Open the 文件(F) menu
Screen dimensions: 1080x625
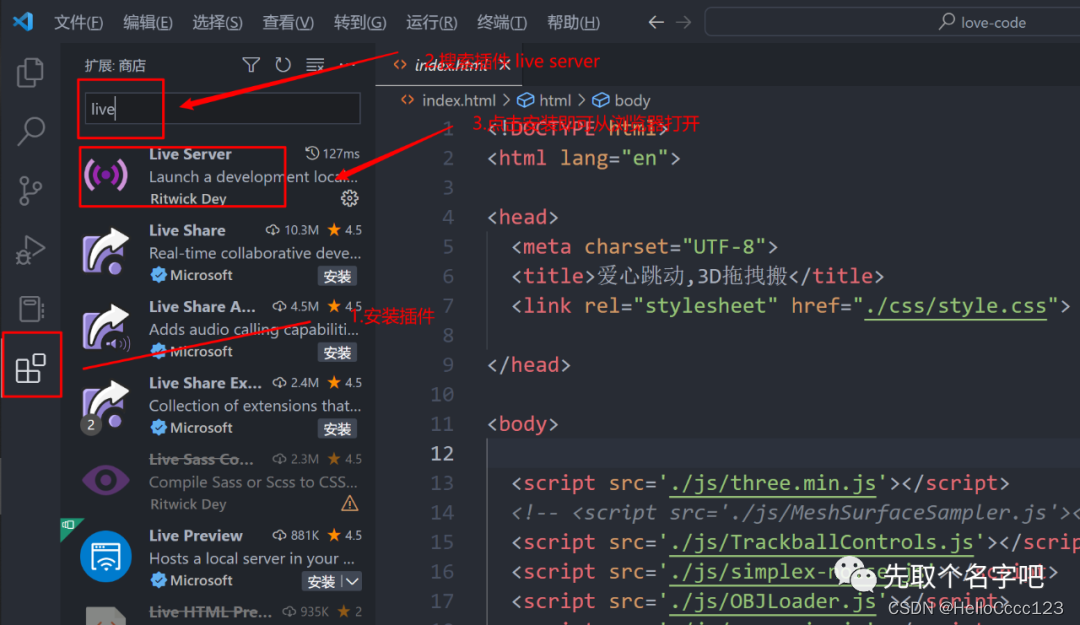[79, 22]
